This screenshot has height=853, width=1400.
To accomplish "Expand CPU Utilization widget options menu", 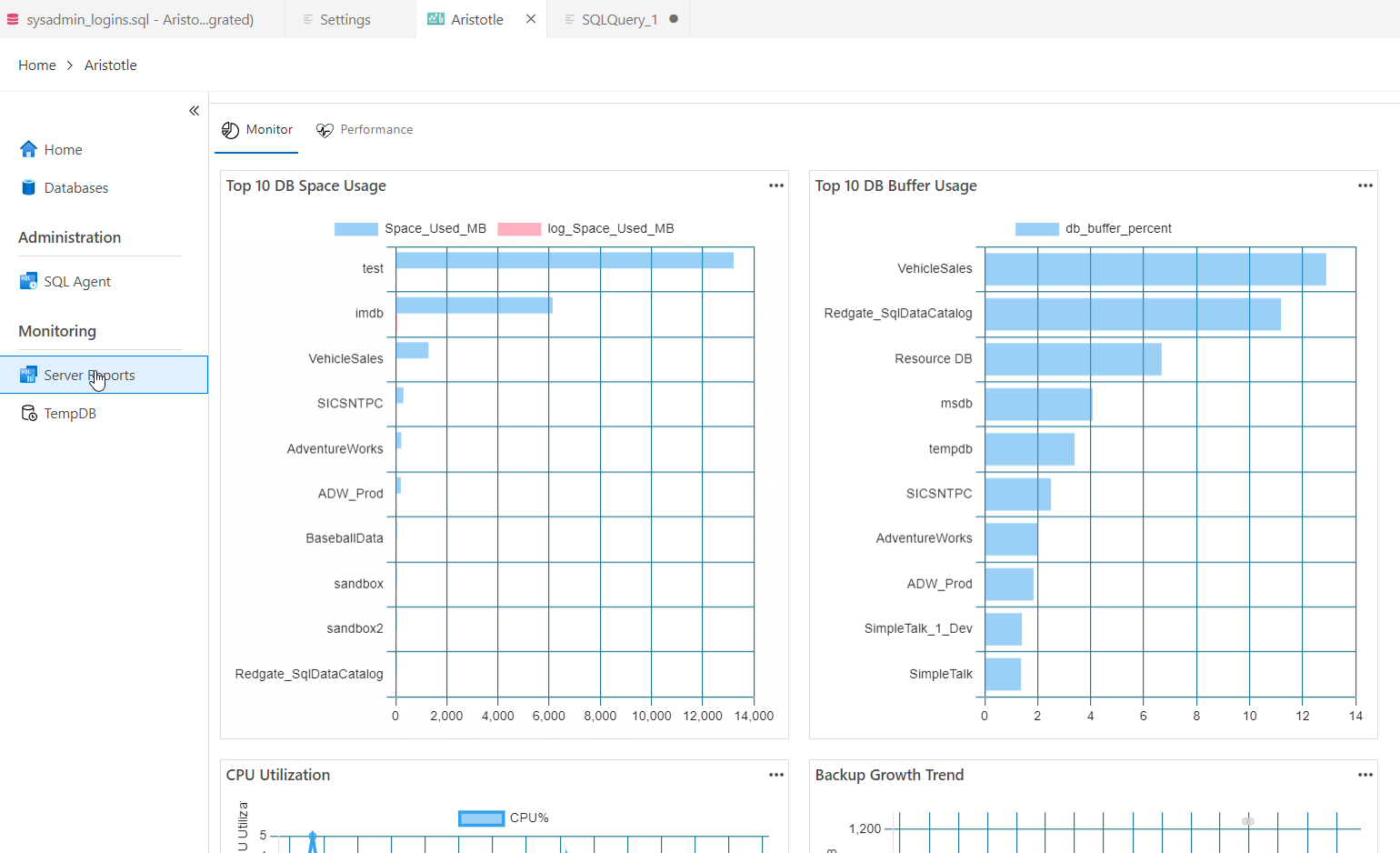I will [x=775, y=775].
